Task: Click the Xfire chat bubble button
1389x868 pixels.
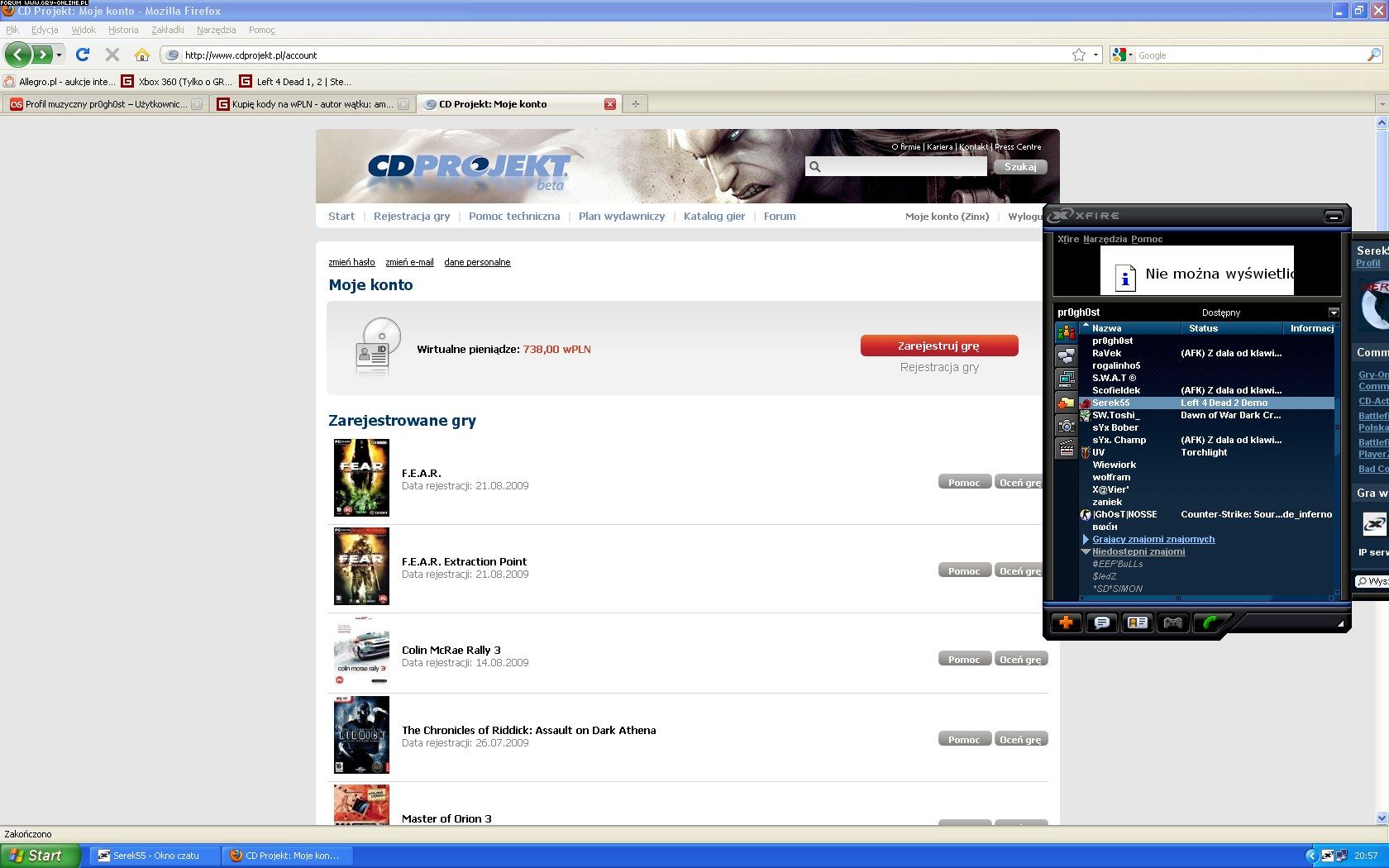Action: pos(1102,622)
